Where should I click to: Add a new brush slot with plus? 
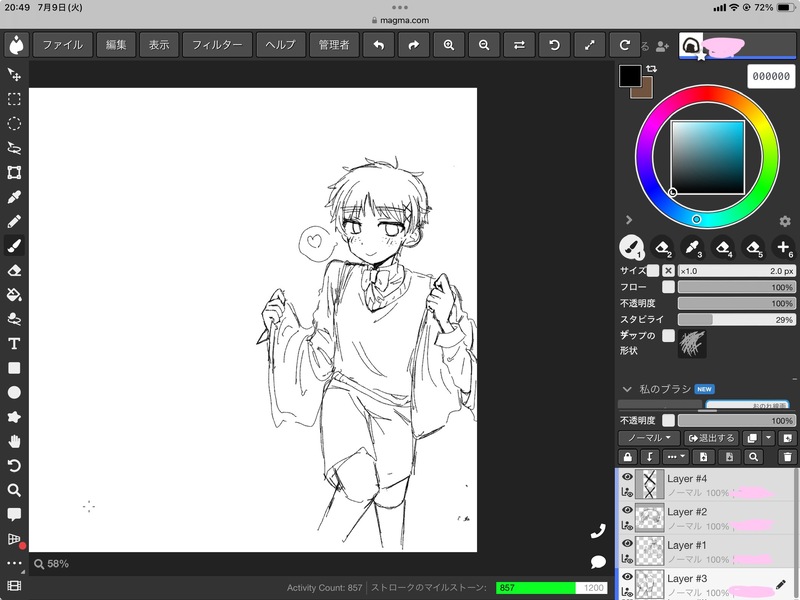click(x=783, y=247)
